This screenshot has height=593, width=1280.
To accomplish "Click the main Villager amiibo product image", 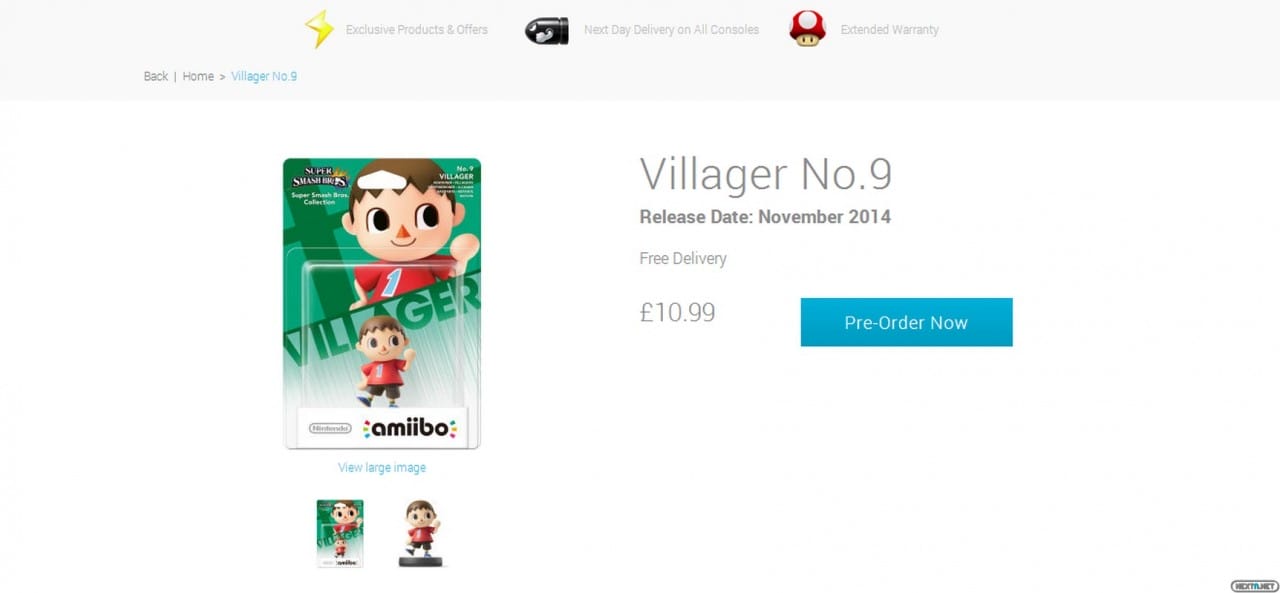I will tap(382, 303).
